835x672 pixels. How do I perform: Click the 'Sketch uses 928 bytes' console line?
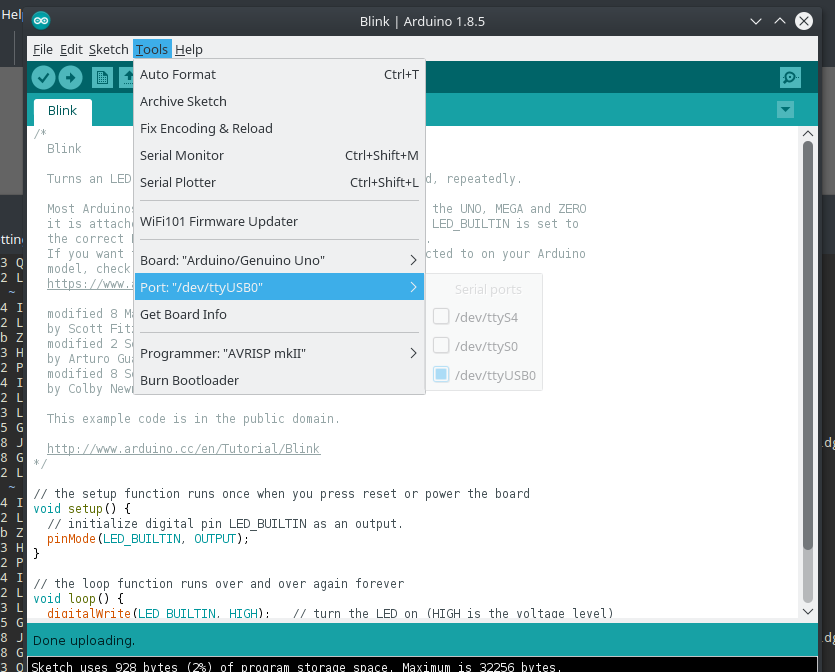coord(296,666)
